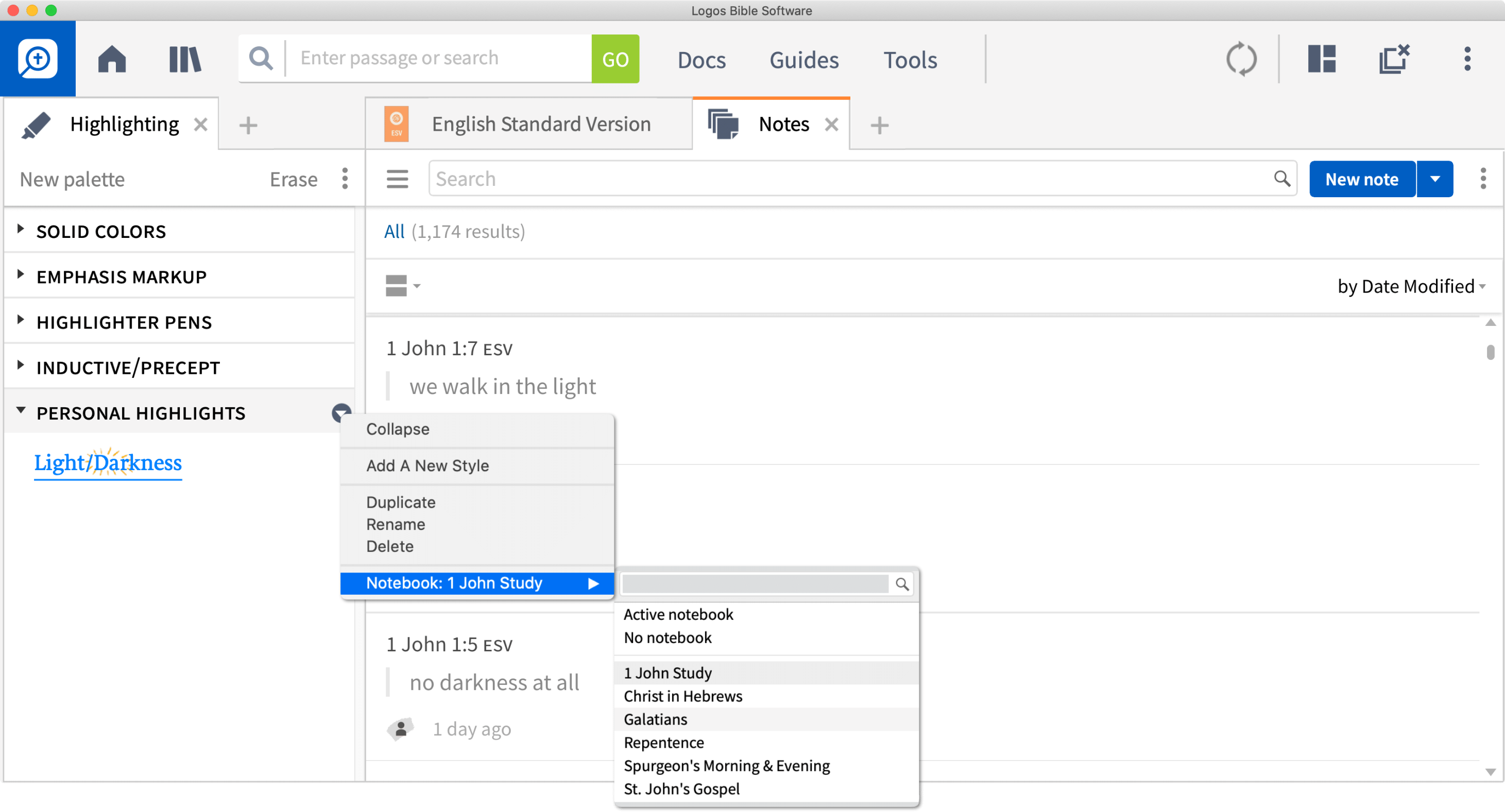Viewport: 1505px width, 812px height.
Task: Click New palette
Action: 73,179
